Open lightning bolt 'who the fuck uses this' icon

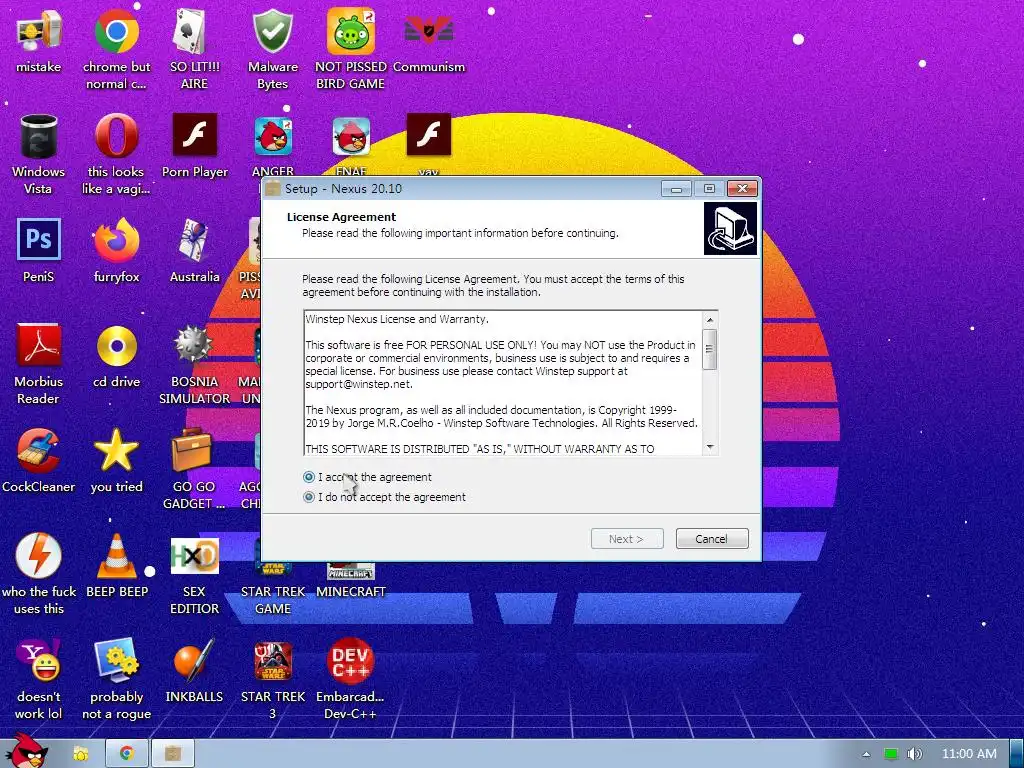(x=39, y=575)
